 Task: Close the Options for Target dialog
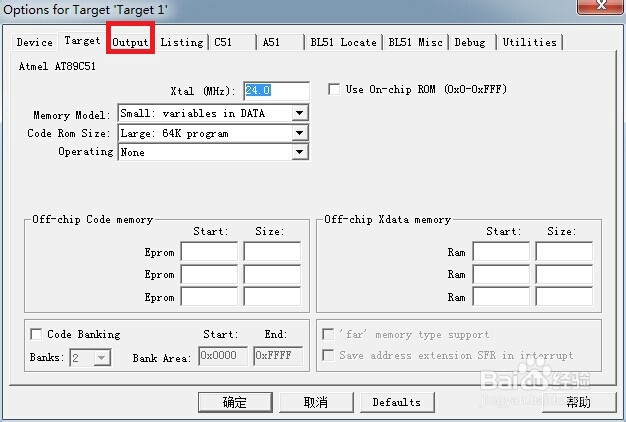(600, 6)
